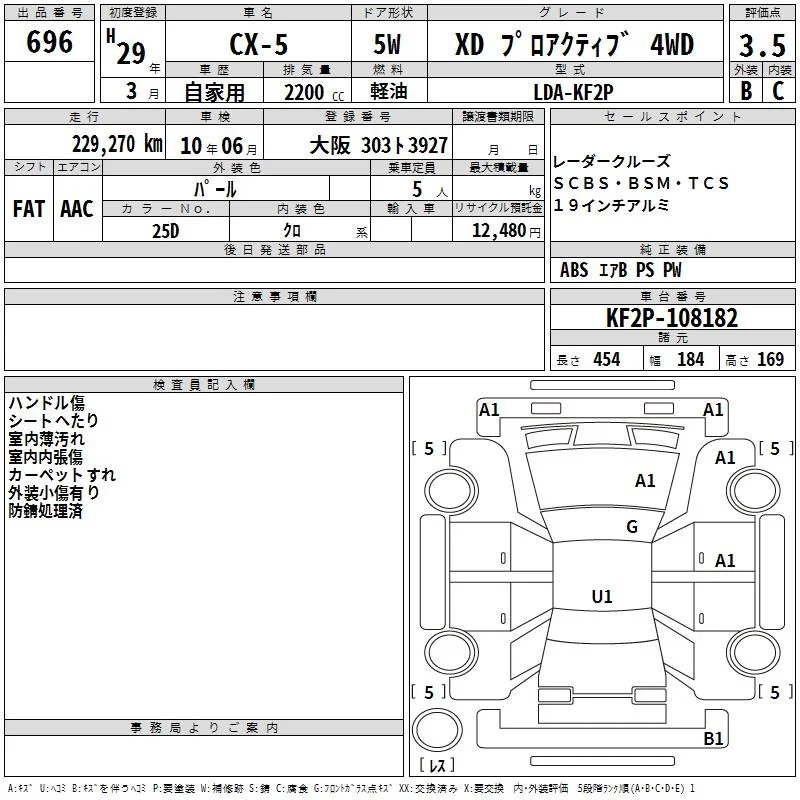The image size is (800, 800).
Task: Click inspector note 防錆処理済
Action: click(x=45, y=511)
